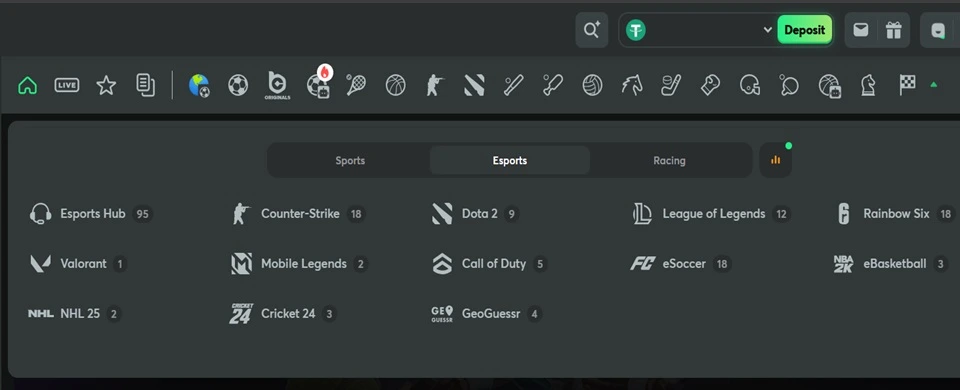Select the globe with soccer ball icon
Screen dimensions: 960x390
click(x=199, y=85)
